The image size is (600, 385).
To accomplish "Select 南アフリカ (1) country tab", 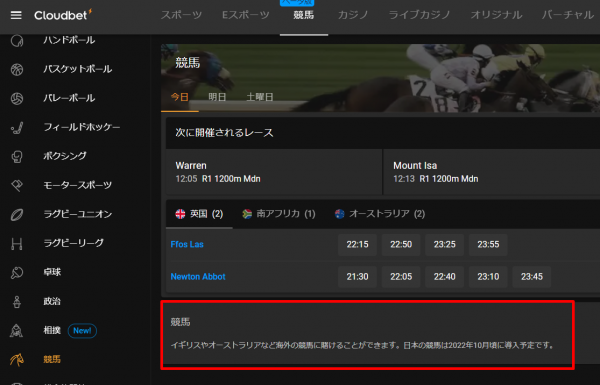I will [279, 214].
